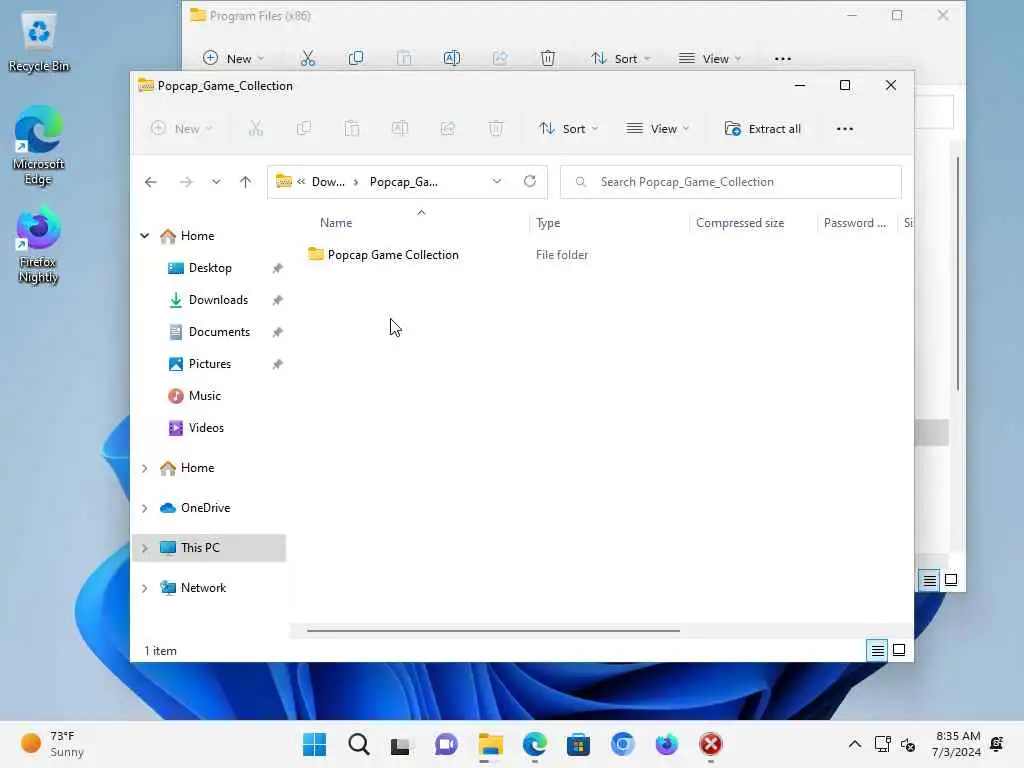Unpin Pictures using its pin icon
Viewport: 1024px width, 768px height.
tap(278, 364)
